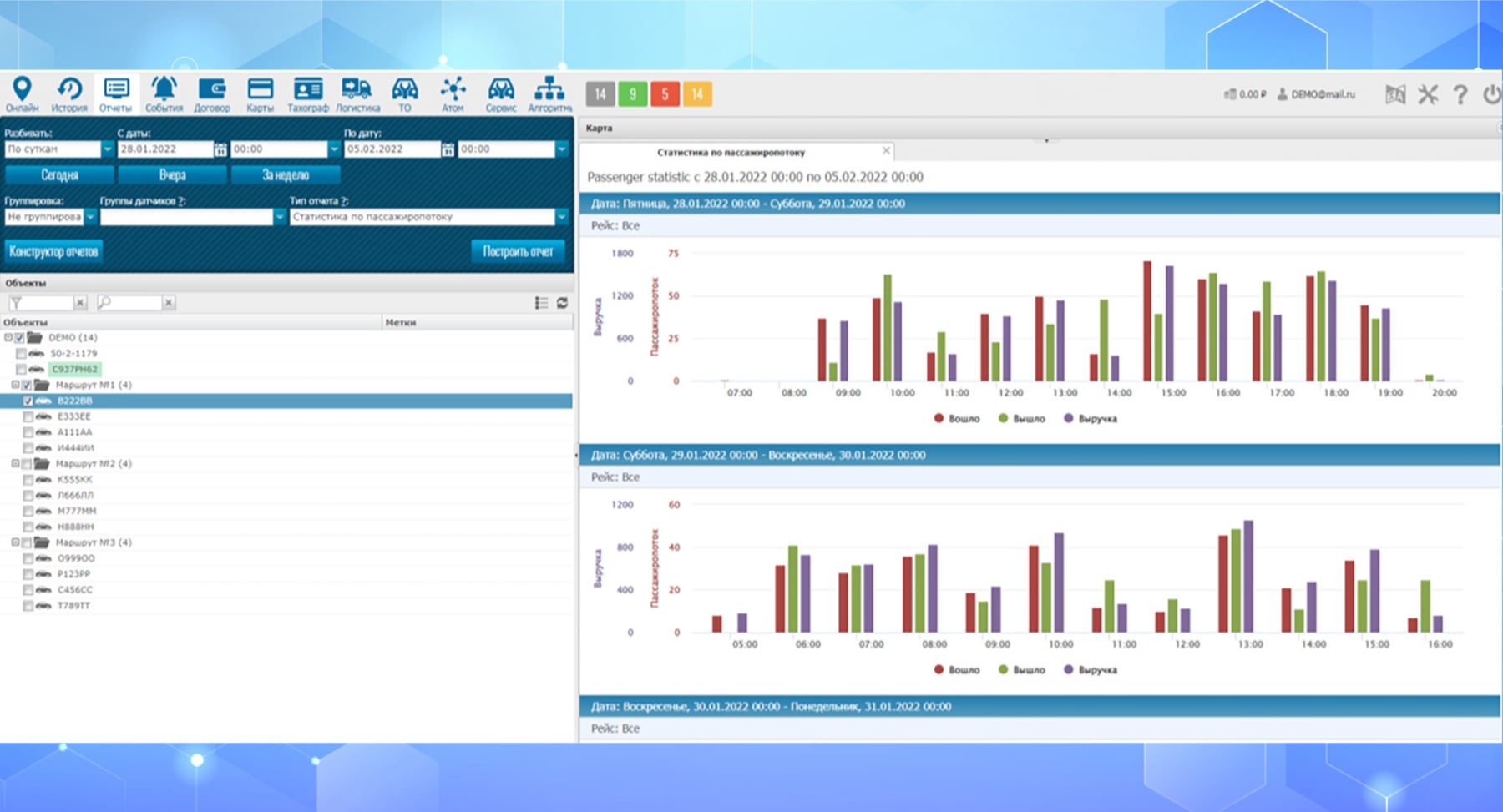The height and width of the screenshot is (812, 1503).
Task: Check the E333EE vehicle checkbox
Action: pyautogui.click(x=28, y=416)
